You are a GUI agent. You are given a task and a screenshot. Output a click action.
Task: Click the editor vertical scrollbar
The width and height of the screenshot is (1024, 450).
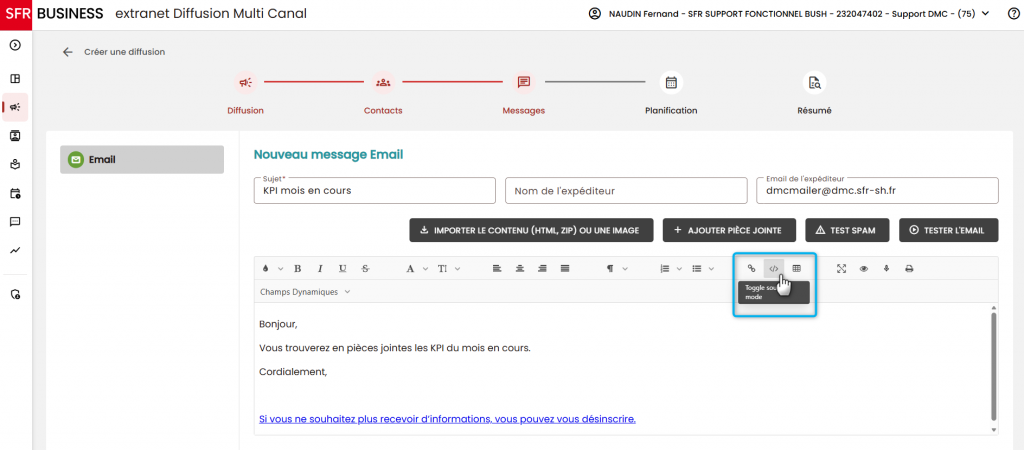[994, 366]
